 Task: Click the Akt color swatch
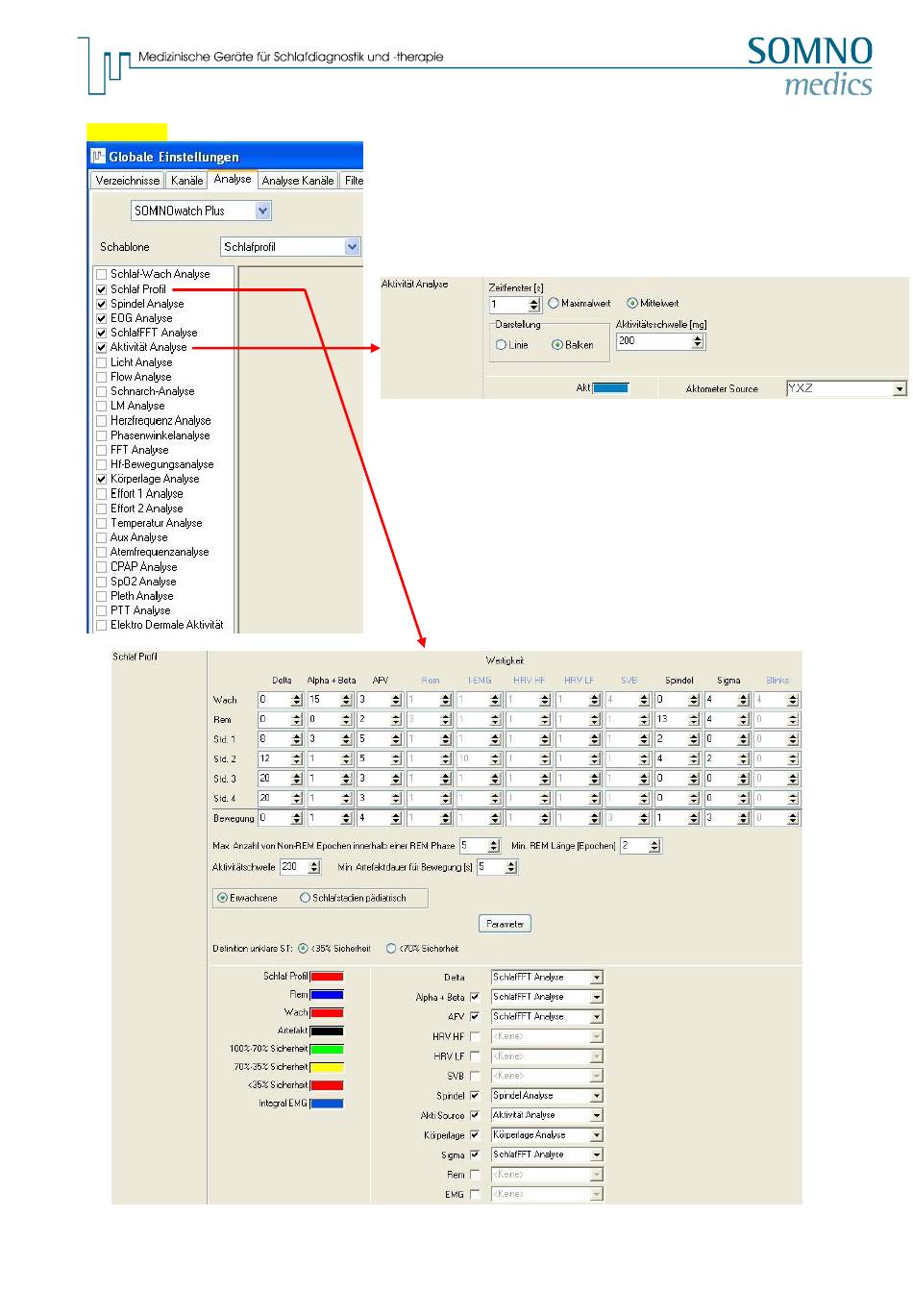[610, 388]
